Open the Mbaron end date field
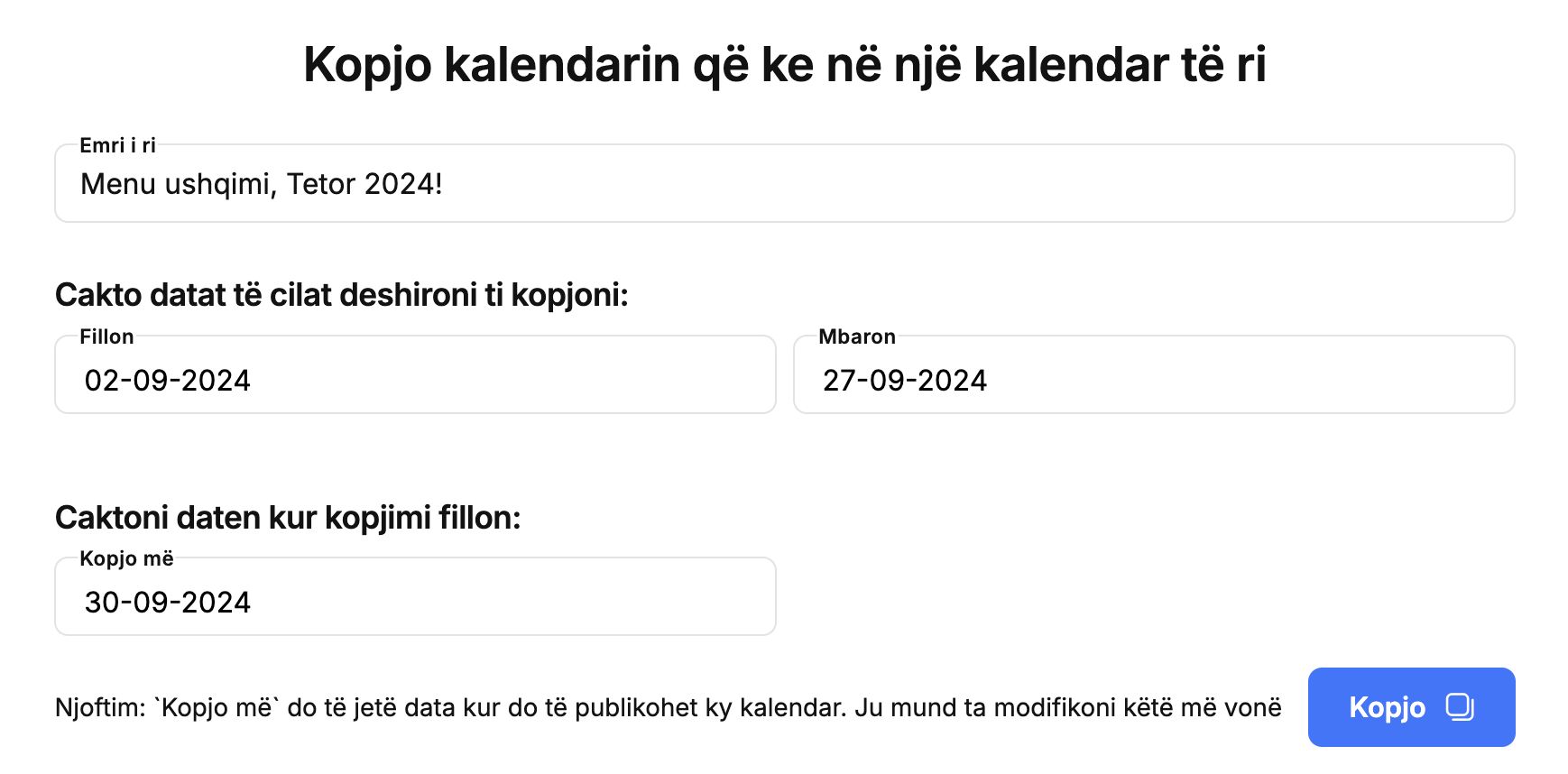 (1154, 374)
